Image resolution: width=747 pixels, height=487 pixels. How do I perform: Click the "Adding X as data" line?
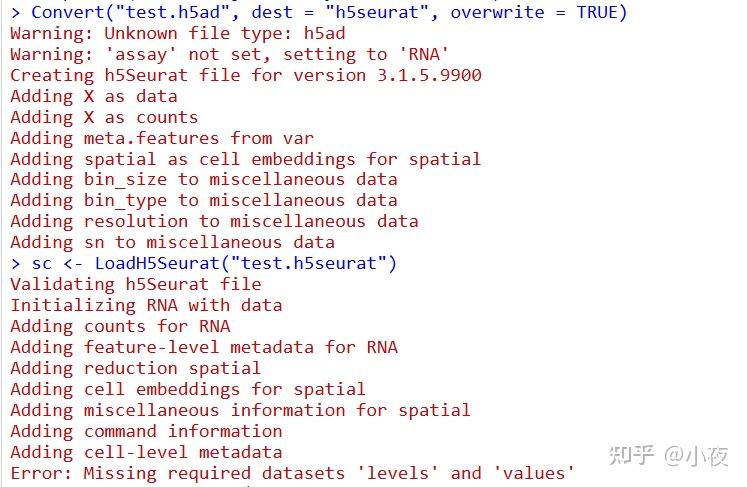coord(93,96)
